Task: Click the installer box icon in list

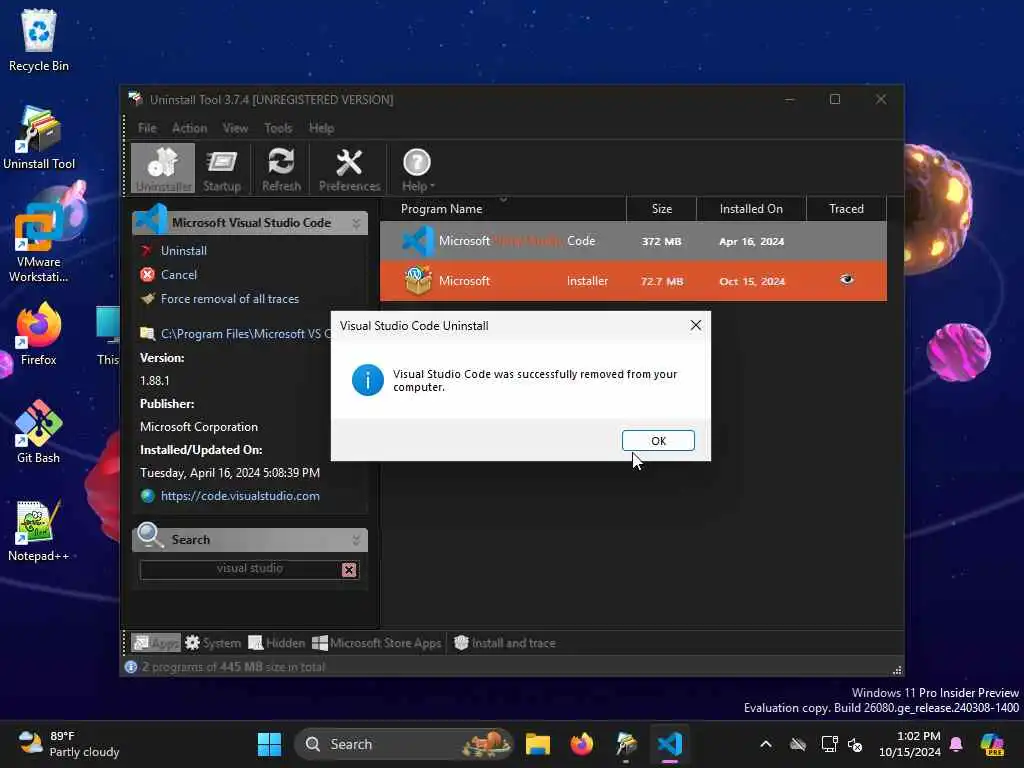Action: [x=418, y=280]
